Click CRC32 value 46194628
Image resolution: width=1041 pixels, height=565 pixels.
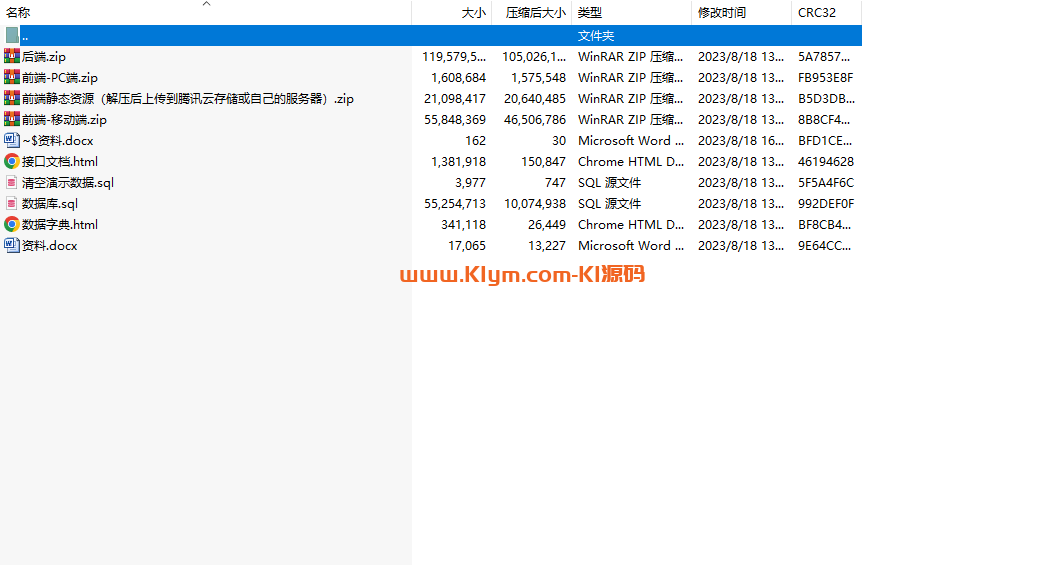tap(826, 161)
